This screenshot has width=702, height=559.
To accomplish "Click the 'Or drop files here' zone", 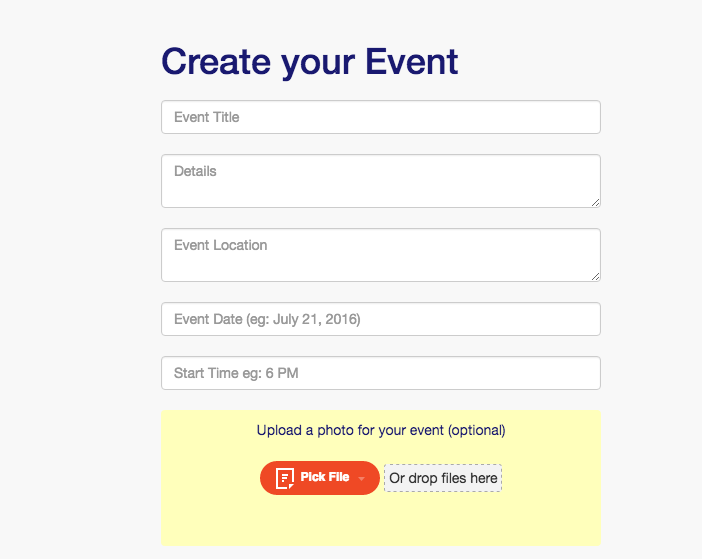I will [443, 478].
